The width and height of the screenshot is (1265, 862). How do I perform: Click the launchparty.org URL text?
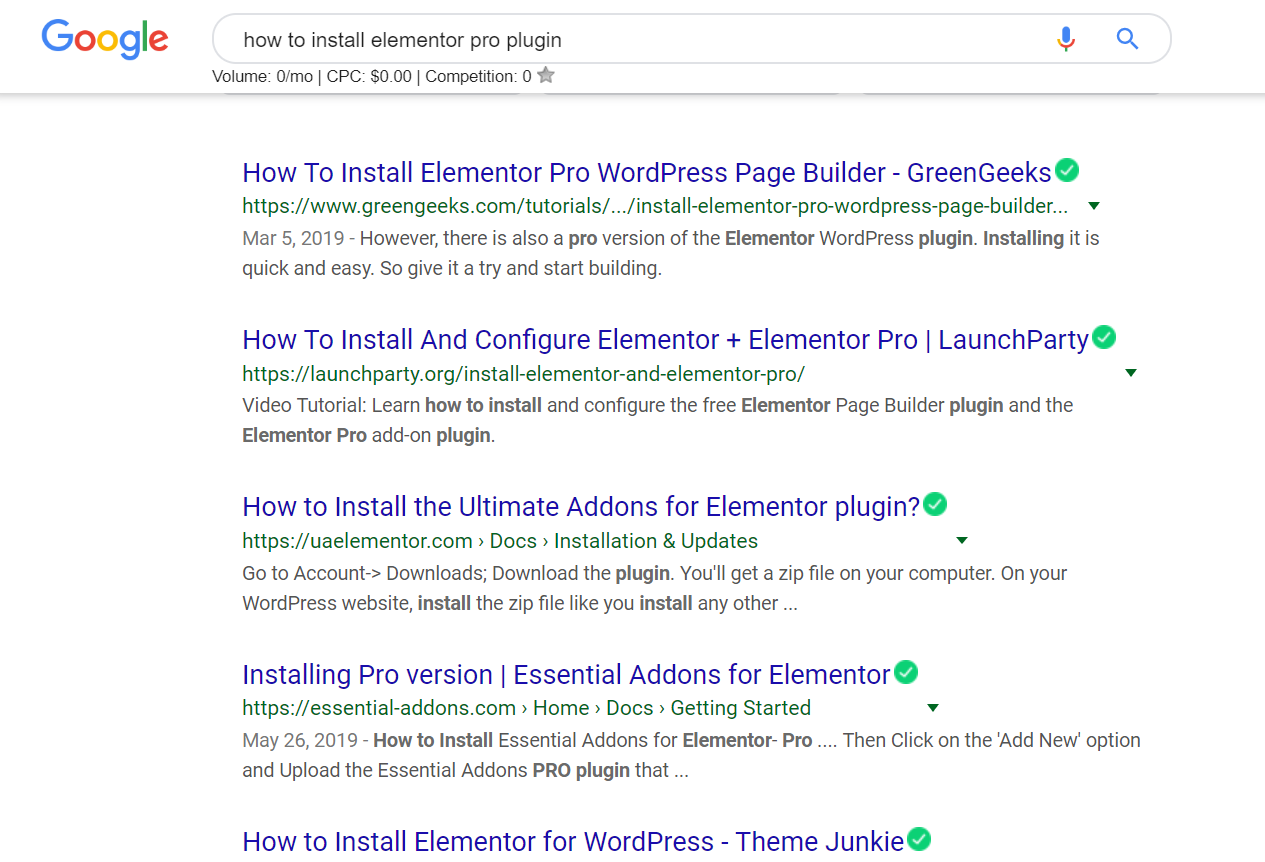(x=523, y=374)
